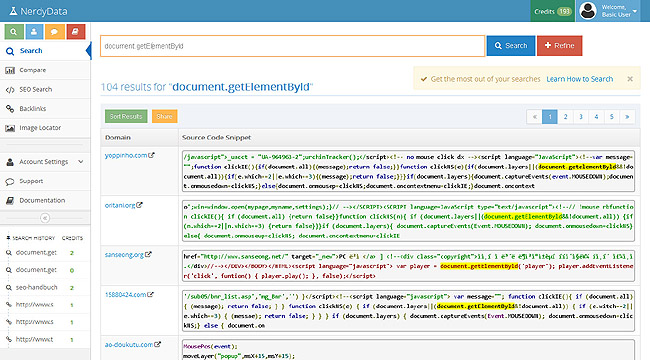Focus the document.getElementById search field
The image size is (650, 360).
tap(292, 46)
